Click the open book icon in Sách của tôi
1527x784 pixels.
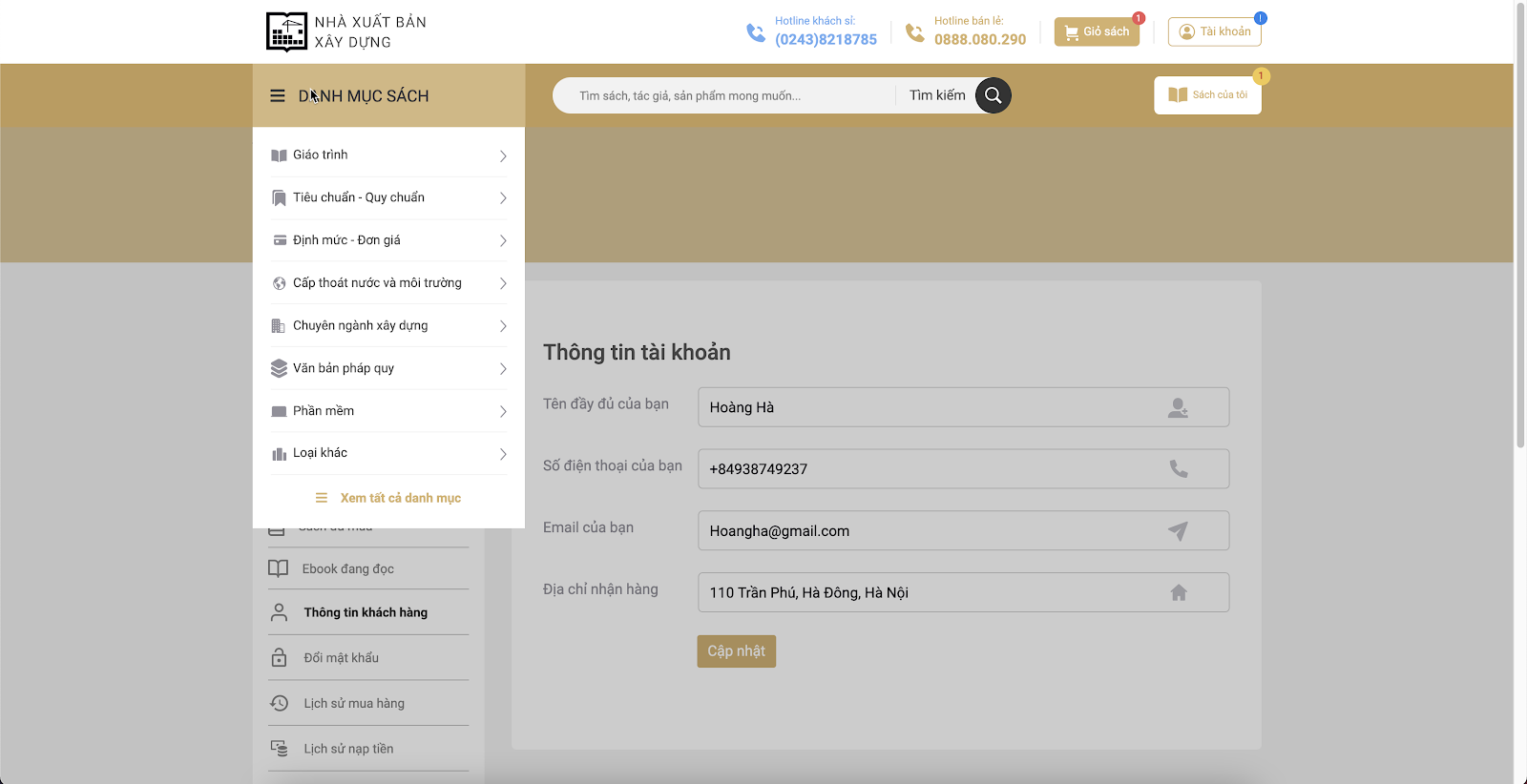(x=1178, y=94)
